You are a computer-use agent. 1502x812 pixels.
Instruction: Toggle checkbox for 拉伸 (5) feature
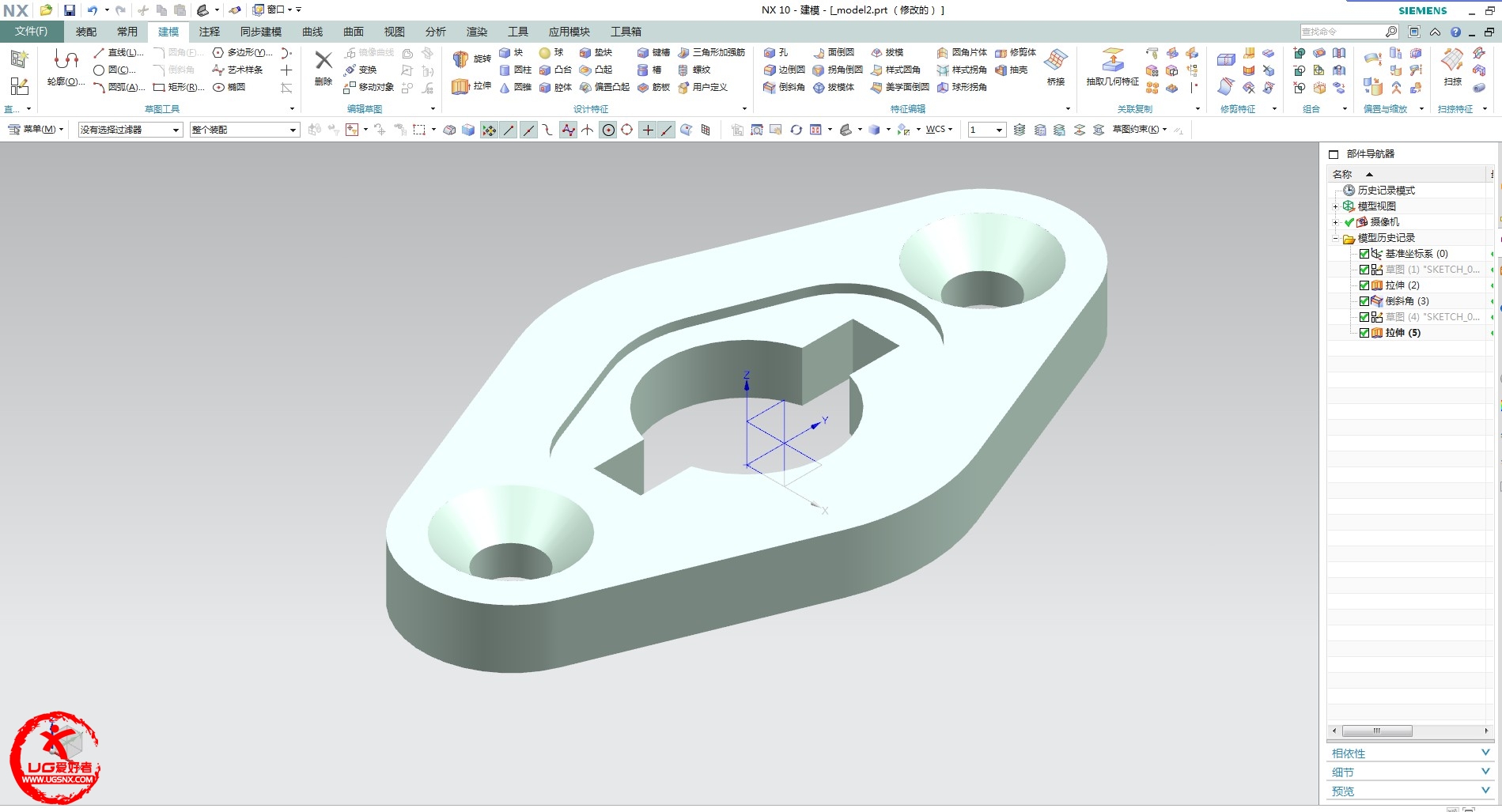(1364, 333)
